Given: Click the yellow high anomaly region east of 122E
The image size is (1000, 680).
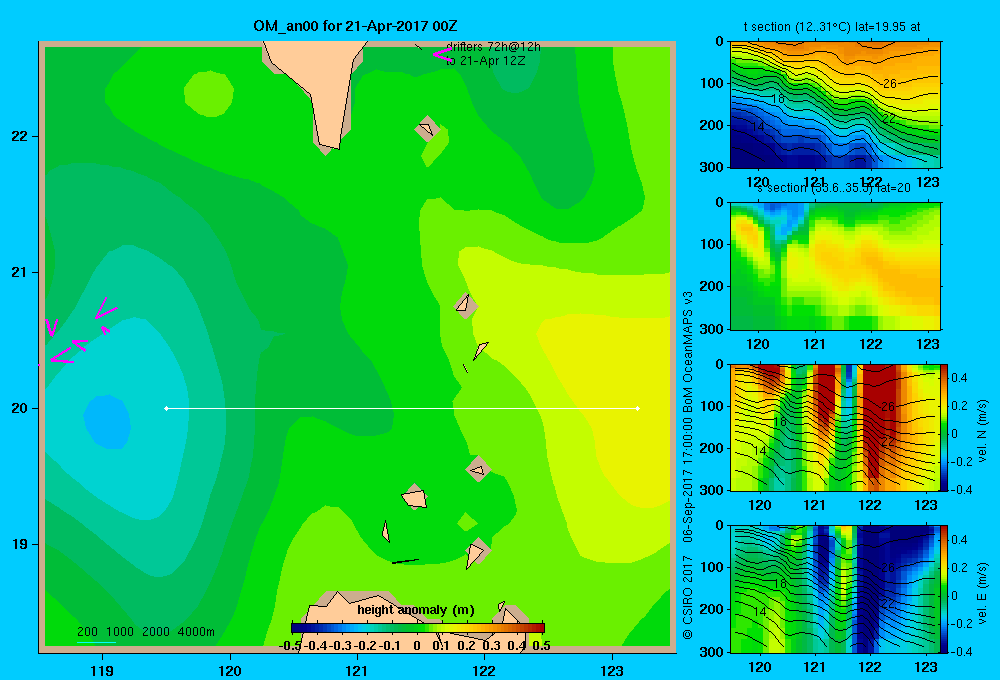Looking at the screenshot, I should click(x=612, y=408).
